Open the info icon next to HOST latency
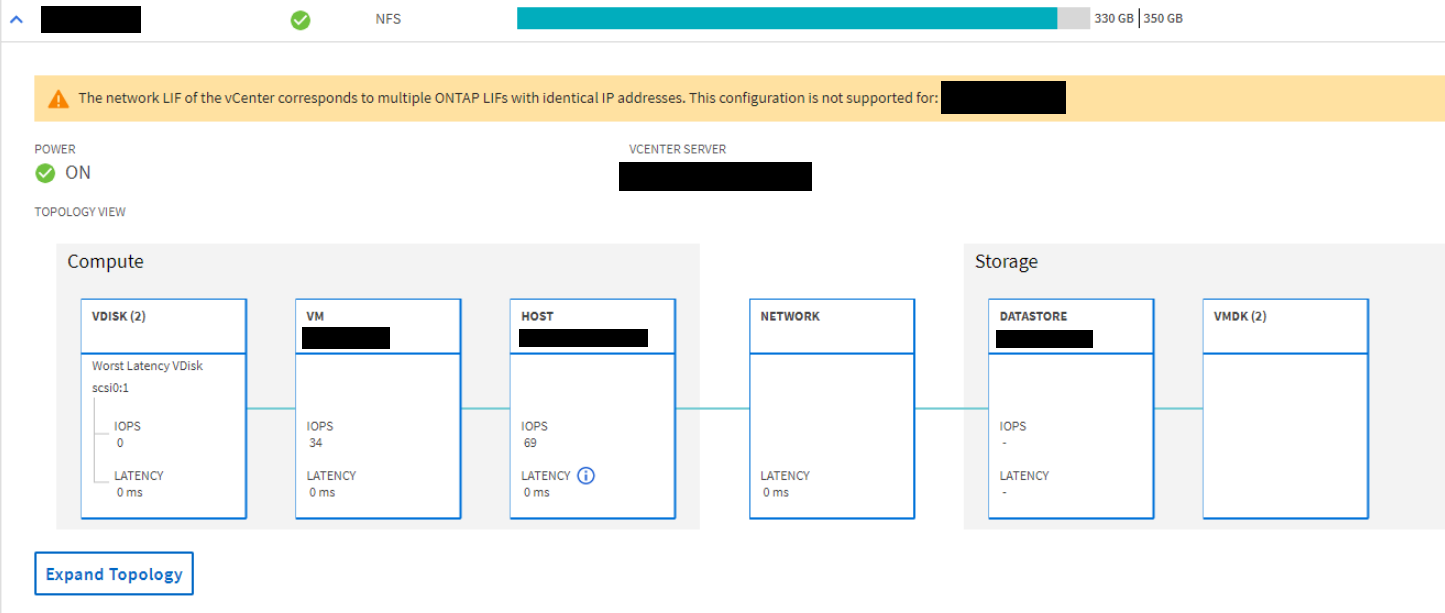This screenshot has width=1445, height=613. coord(586,476)
